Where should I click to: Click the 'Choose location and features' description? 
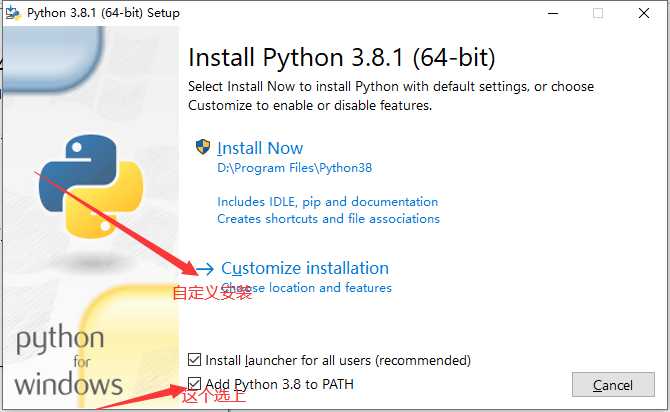[x=306, y=288]
